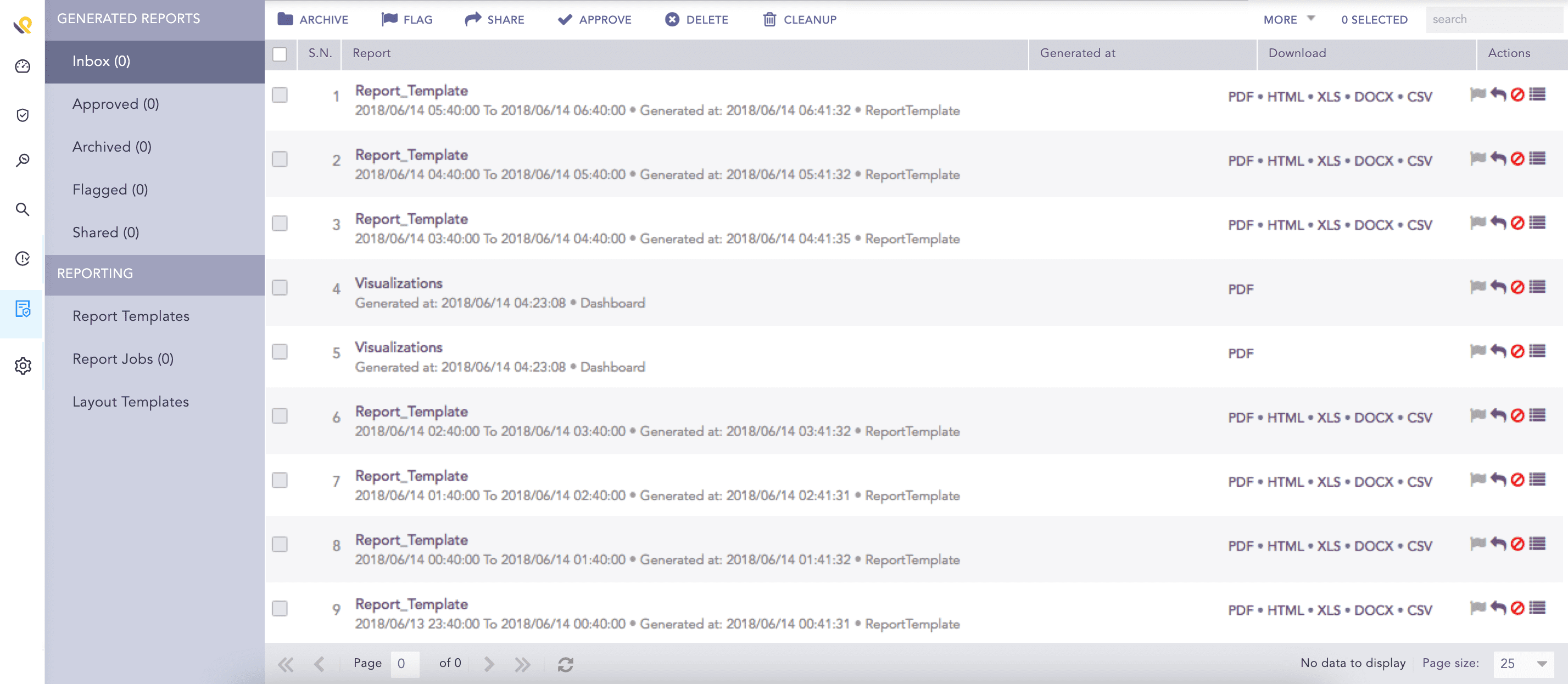Check the select-all checkbox in table header
This screenshot has width=1568, height=684.
click(281, 54)
